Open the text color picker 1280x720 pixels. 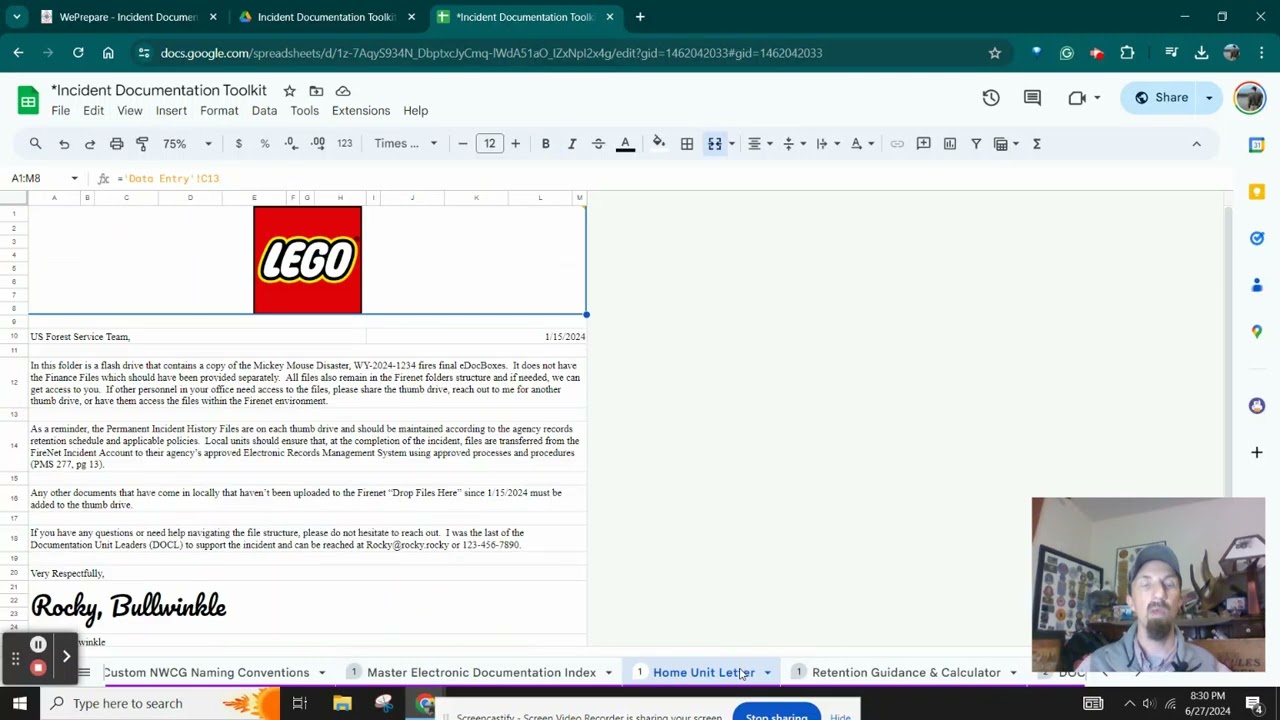coord(625,144)
